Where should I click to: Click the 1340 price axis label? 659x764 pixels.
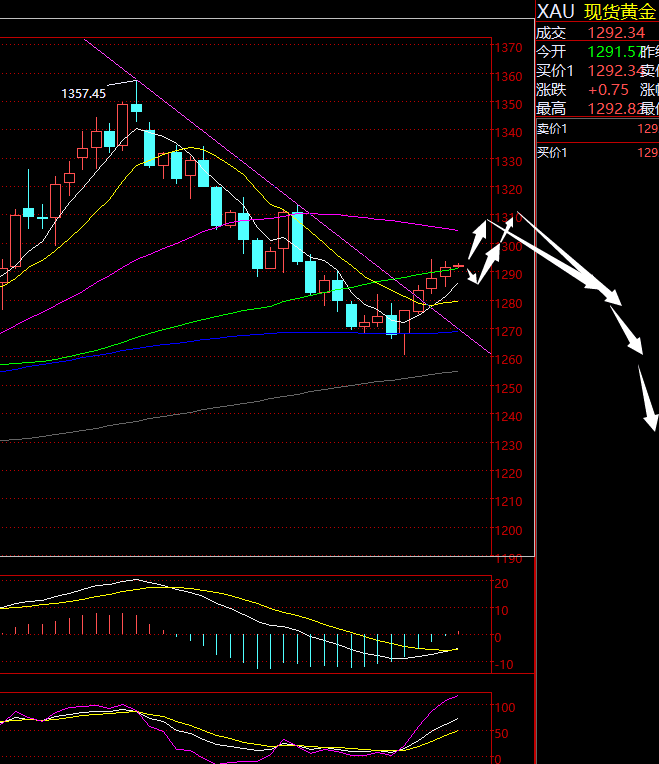tap(508, 133)
